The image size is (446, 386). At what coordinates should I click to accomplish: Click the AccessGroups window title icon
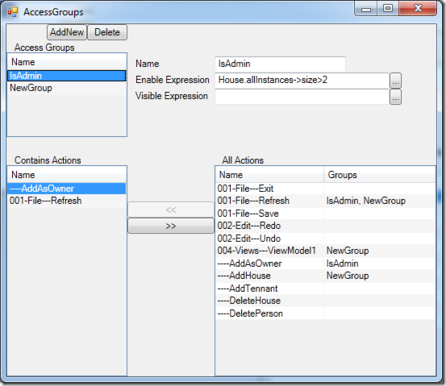13,12
